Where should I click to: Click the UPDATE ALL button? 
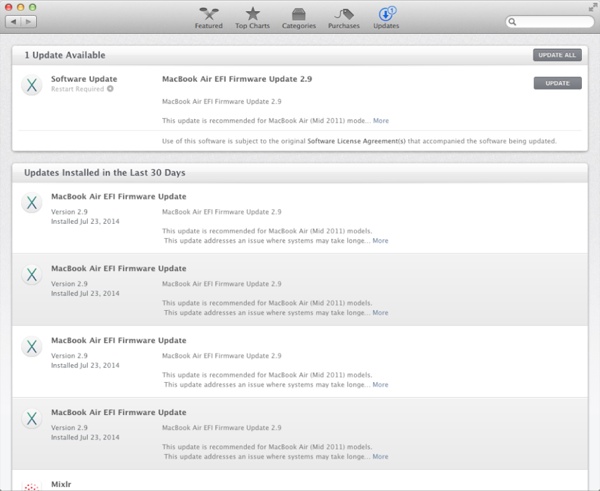[557, 55]
